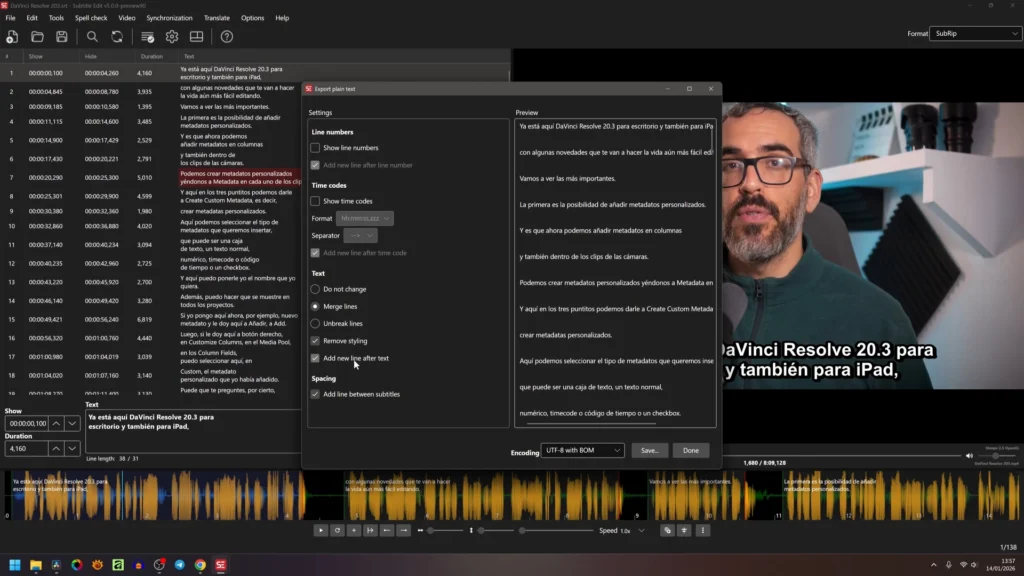Click the volume speaker icon under video
Viewport: 1024px width, 576px height.
[x=969, y=456]
